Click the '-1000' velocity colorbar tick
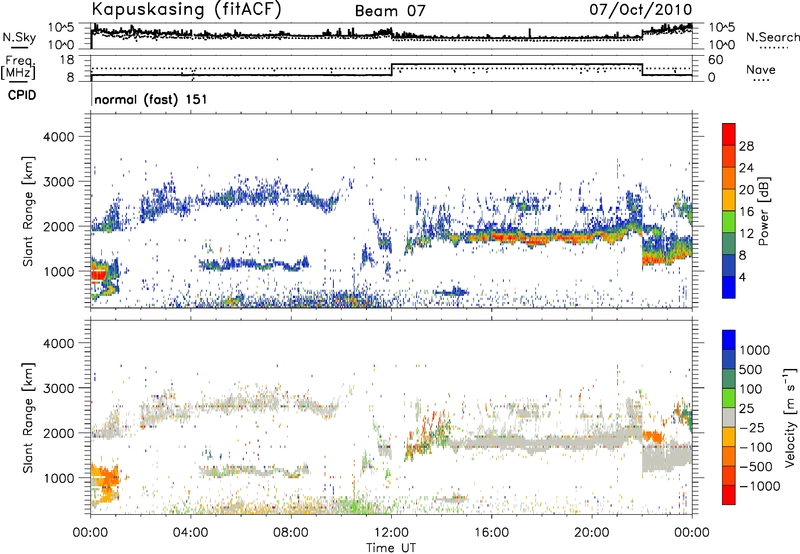 (x=759, y=486)
